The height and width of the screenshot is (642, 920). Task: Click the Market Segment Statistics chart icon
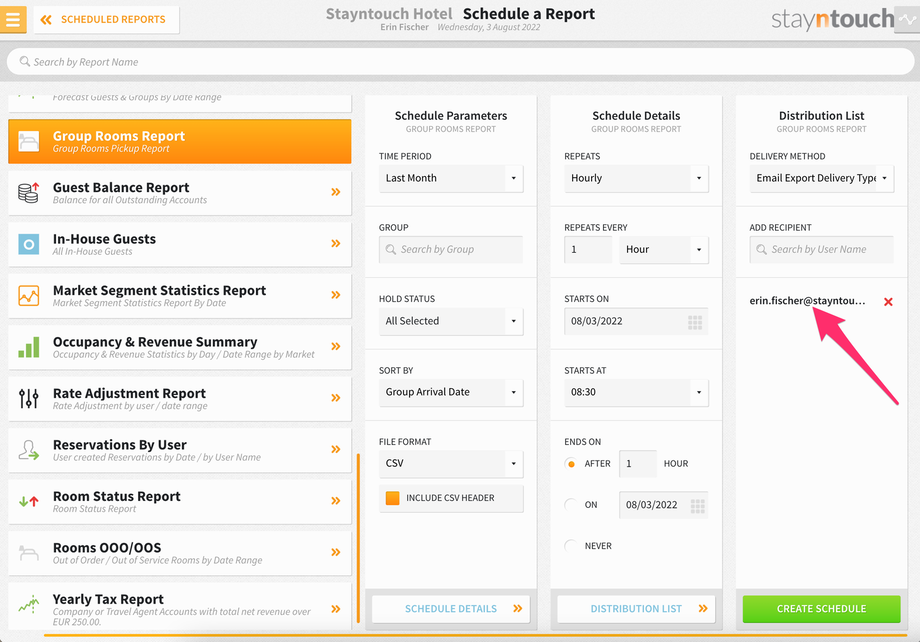28,295
